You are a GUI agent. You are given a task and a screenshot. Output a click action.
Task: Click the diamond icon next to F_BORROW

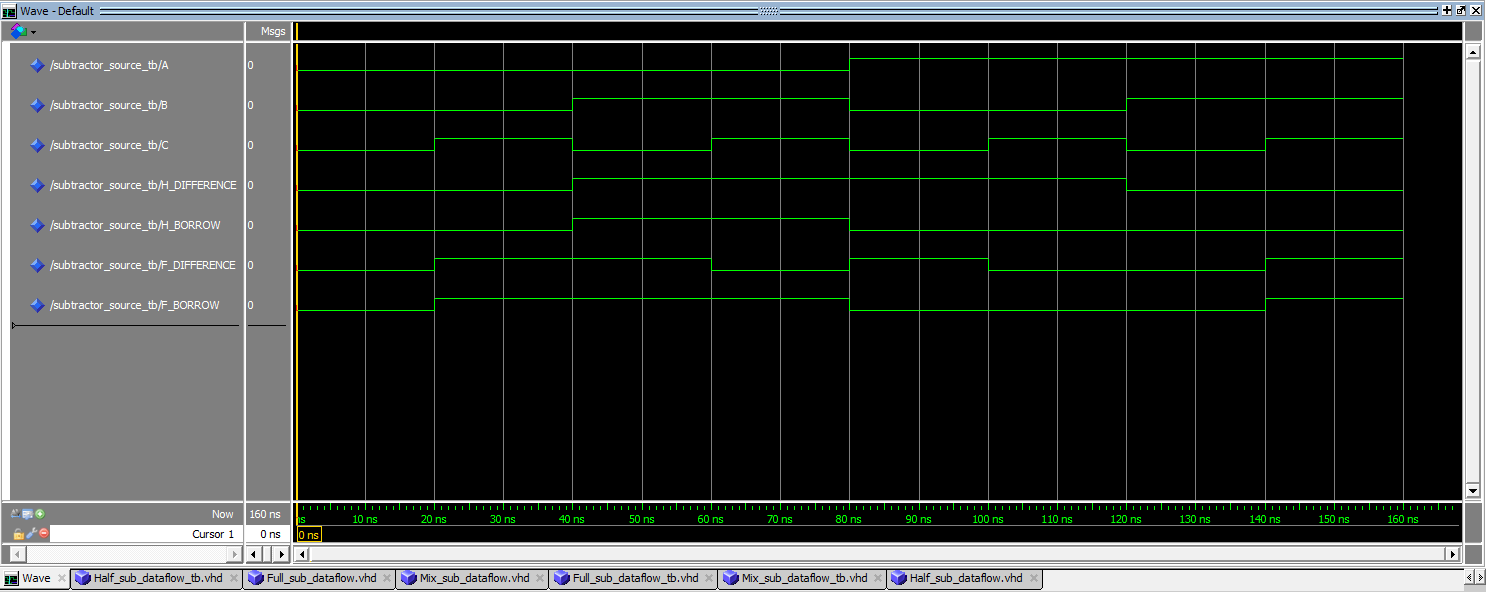point(38,305)
